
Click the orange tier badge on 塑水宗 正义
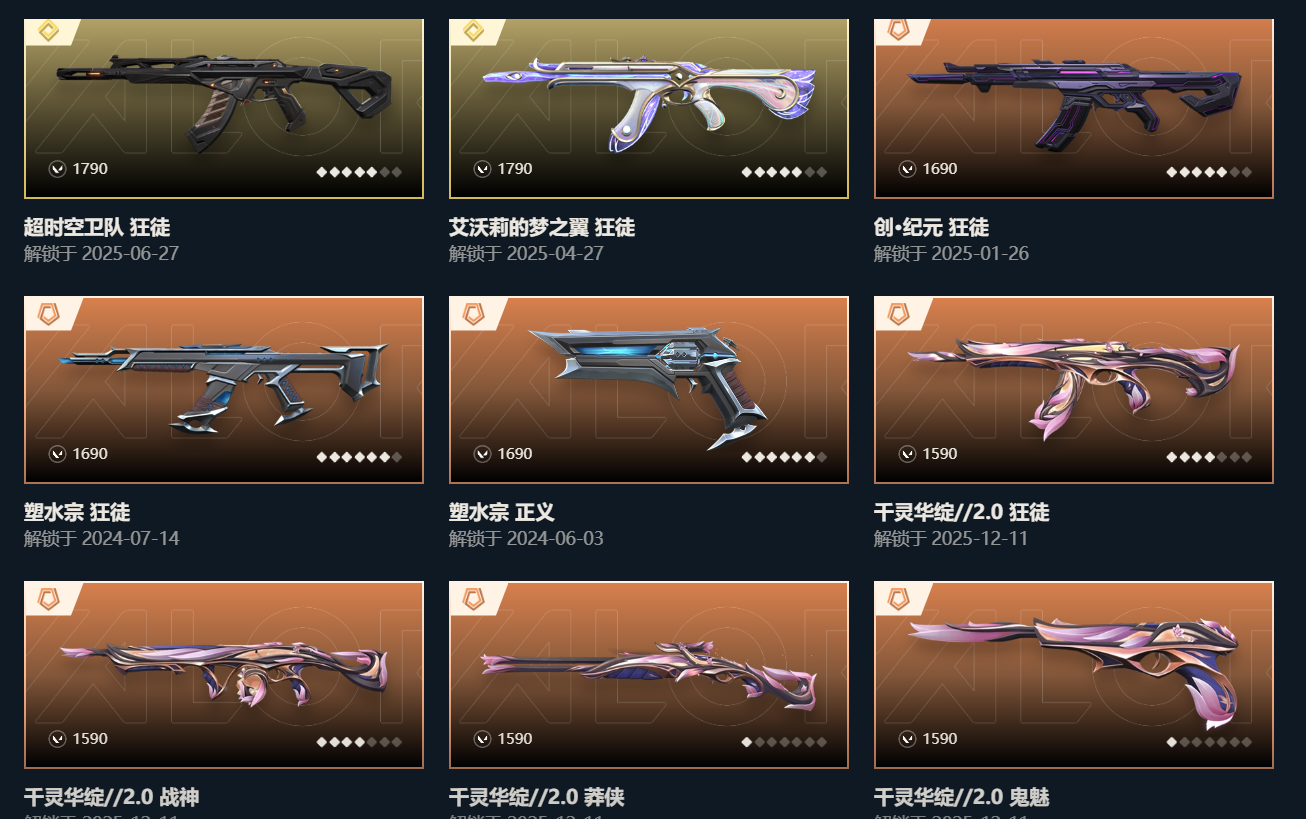473,315
